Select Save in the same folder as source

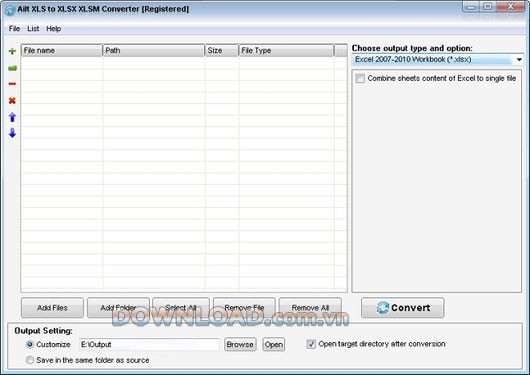[x=30, y=360]
